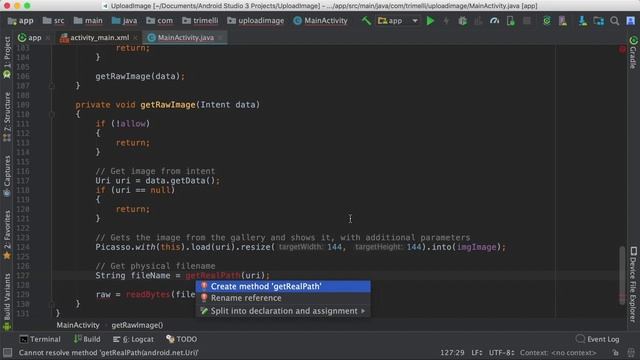Open the app run configuration dropdown
This screenshot has height=360, width=640.
pos(398,20)
